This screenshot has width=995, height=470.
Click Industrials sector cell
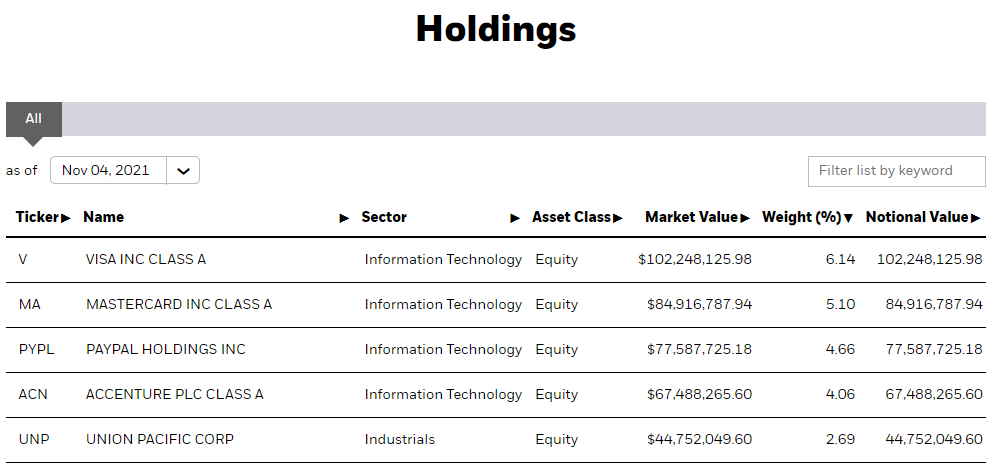tap(400, 440)
